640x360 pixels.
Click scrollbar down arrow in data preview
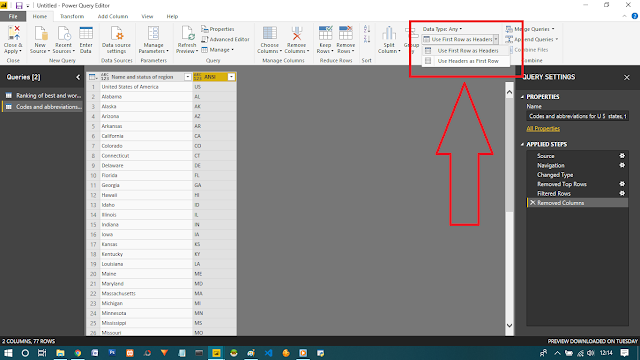(x=509, y=325)
